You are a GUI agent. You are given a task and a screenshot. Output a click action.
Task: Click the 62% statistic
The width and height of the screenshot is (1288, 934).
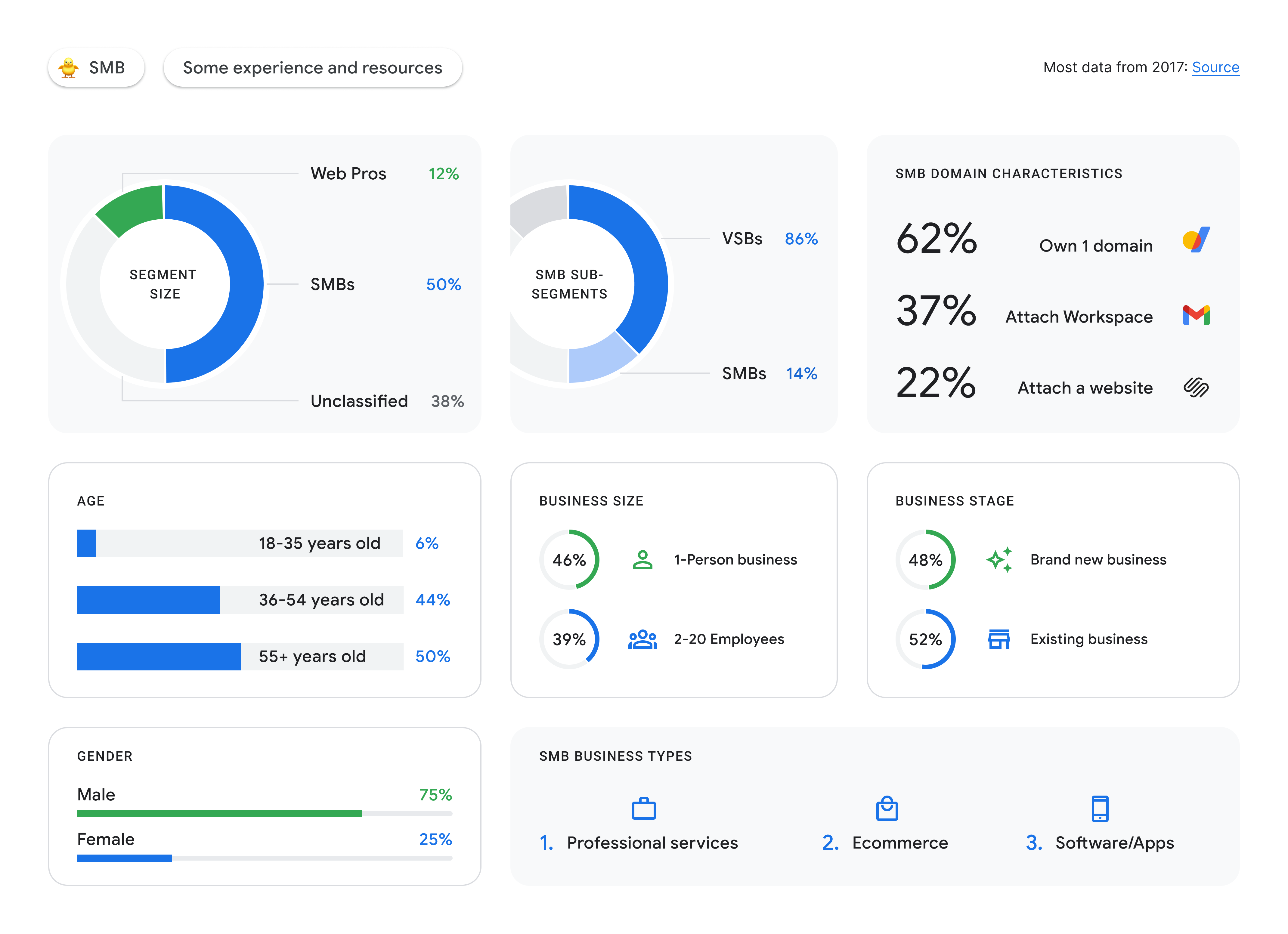(x=937, y=239)
